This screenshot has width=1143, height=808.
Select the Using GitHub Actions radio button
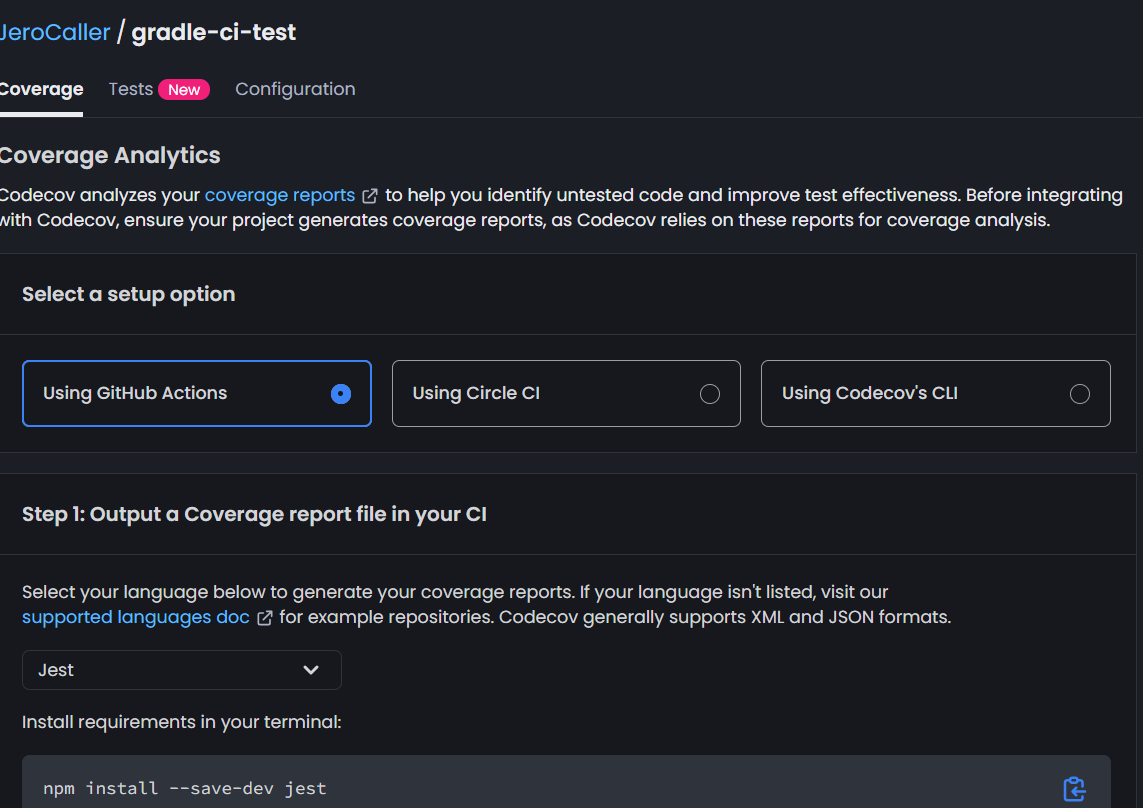341,394
